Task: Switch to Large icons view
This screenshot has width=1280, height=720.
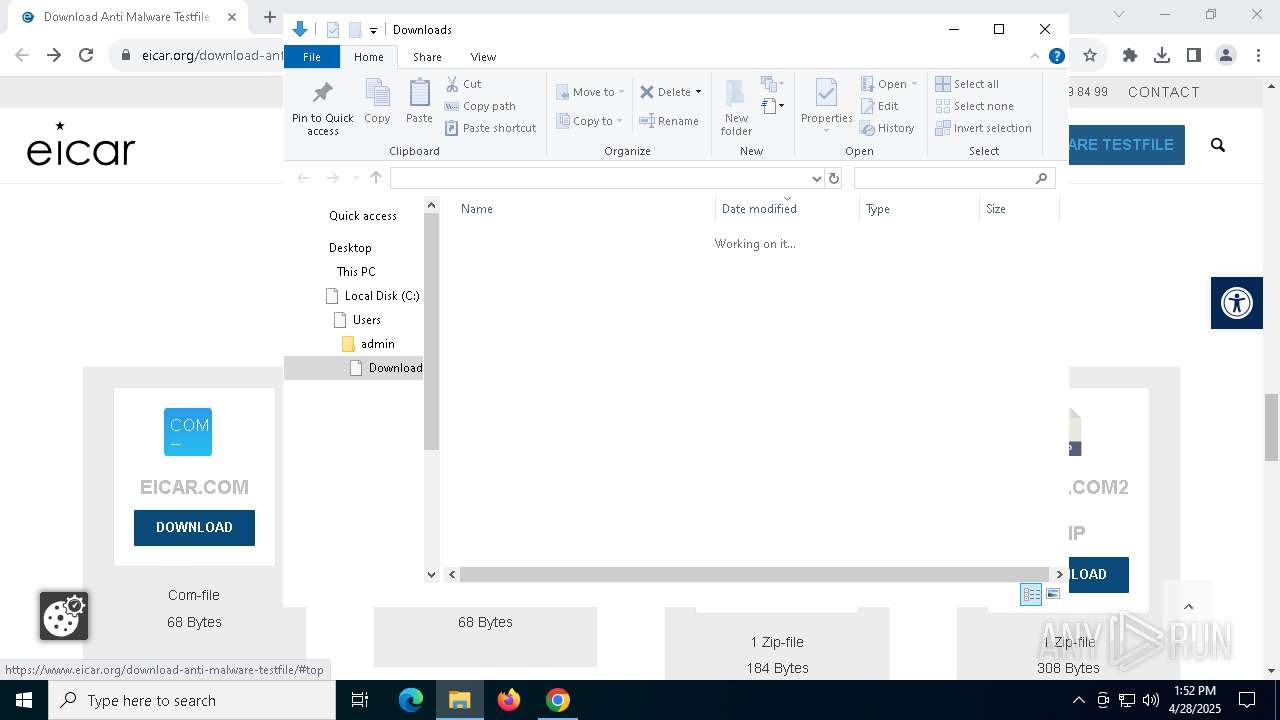Action: [1053, 594]
